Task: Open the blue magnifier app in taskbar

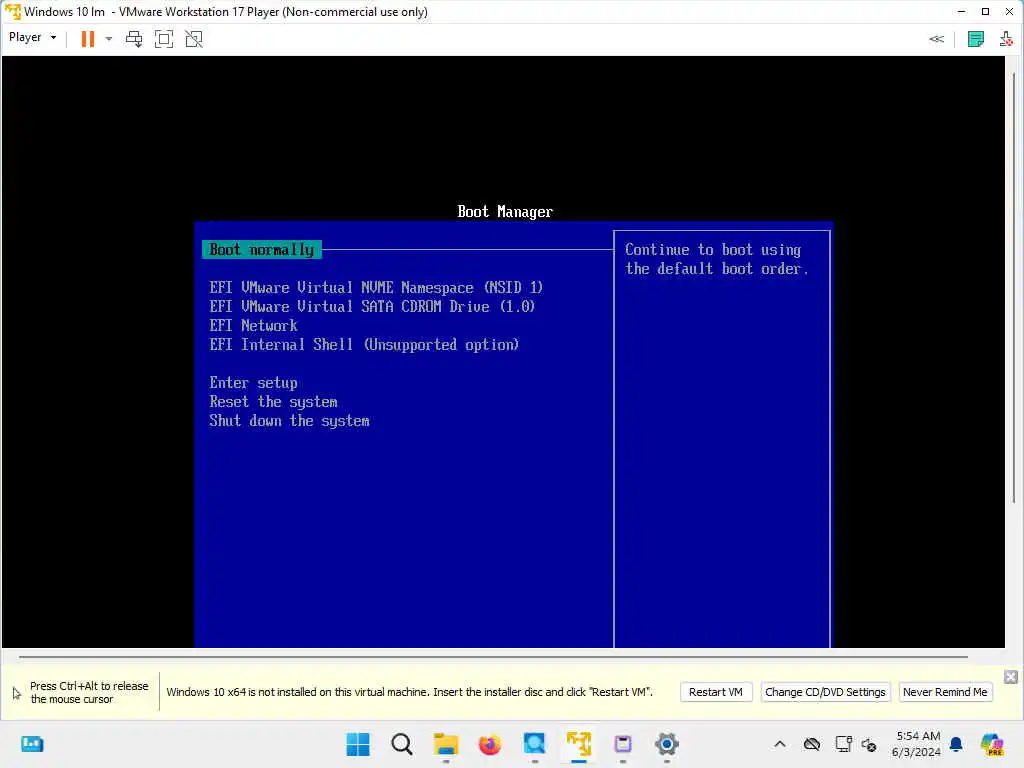Action: (x=534, y=744)
